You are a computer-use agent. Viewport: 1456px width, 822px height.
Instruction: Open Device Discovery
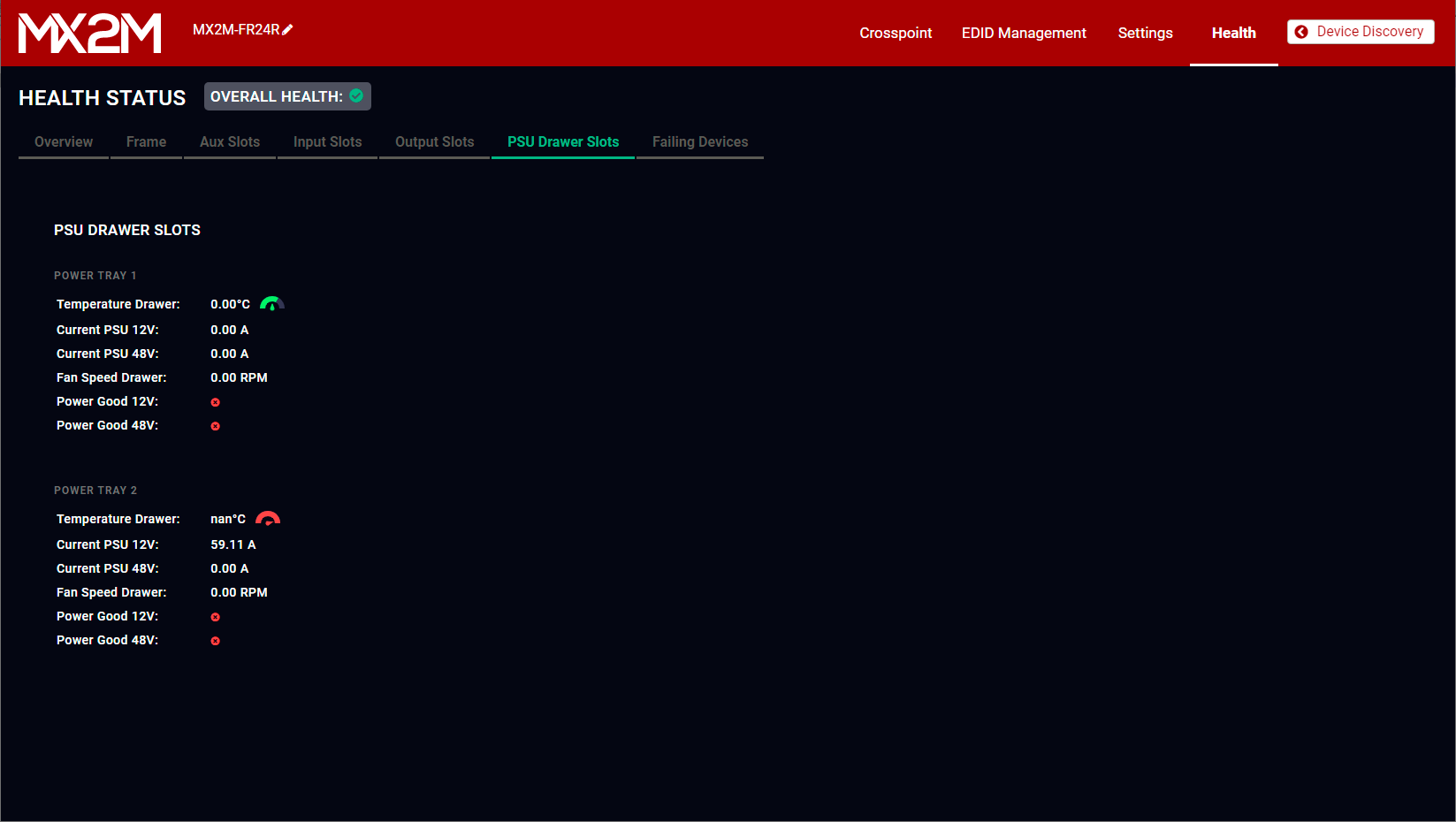pyautogui.click(x=1361, y=32)
